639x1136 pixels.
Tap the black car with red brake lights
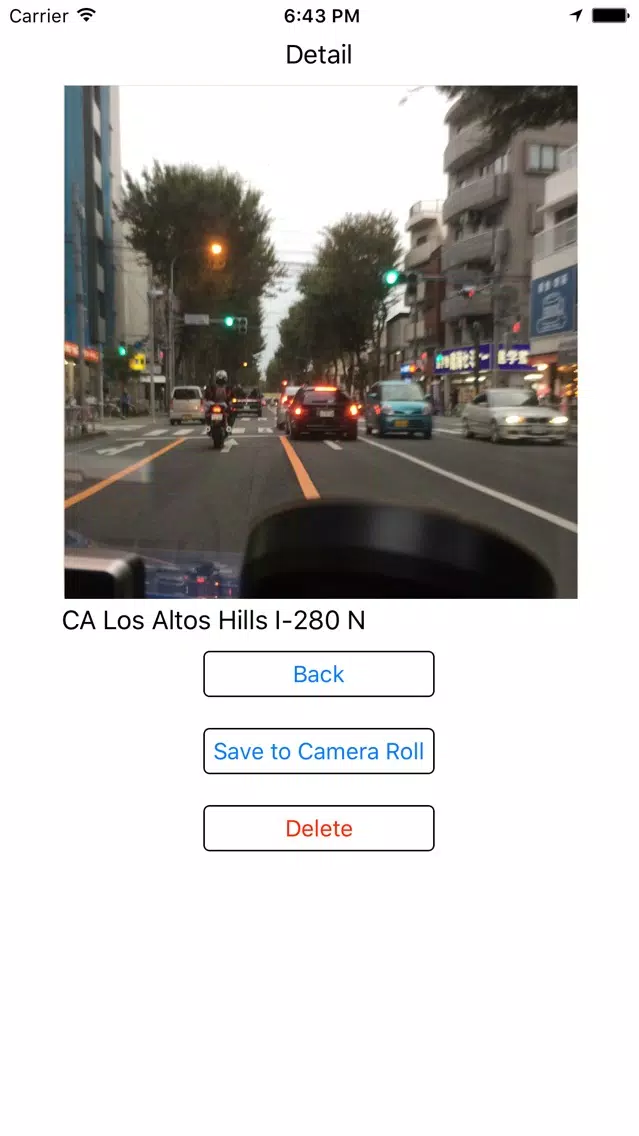(322, 412)
